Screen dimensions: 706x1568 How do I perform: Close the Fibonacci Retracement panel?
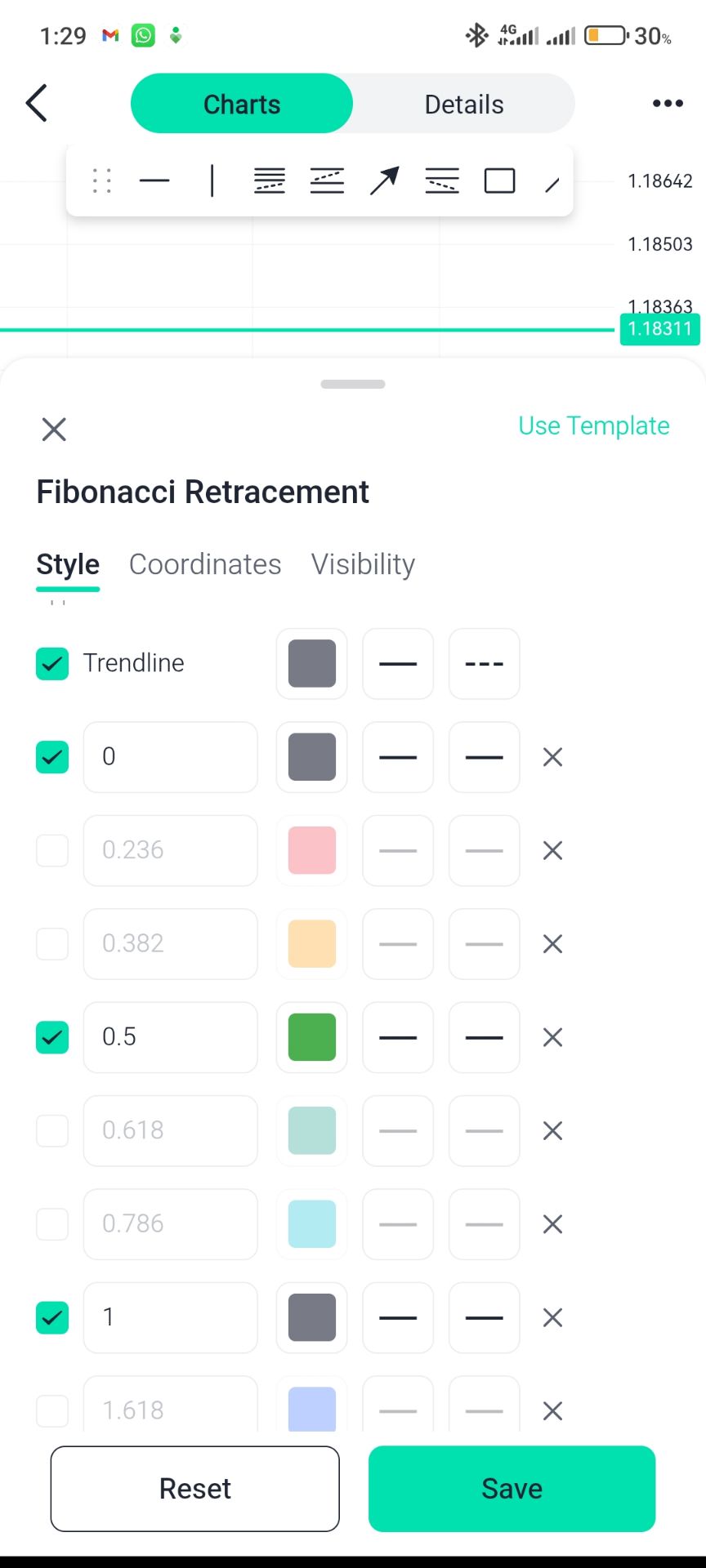coord(54,429)
